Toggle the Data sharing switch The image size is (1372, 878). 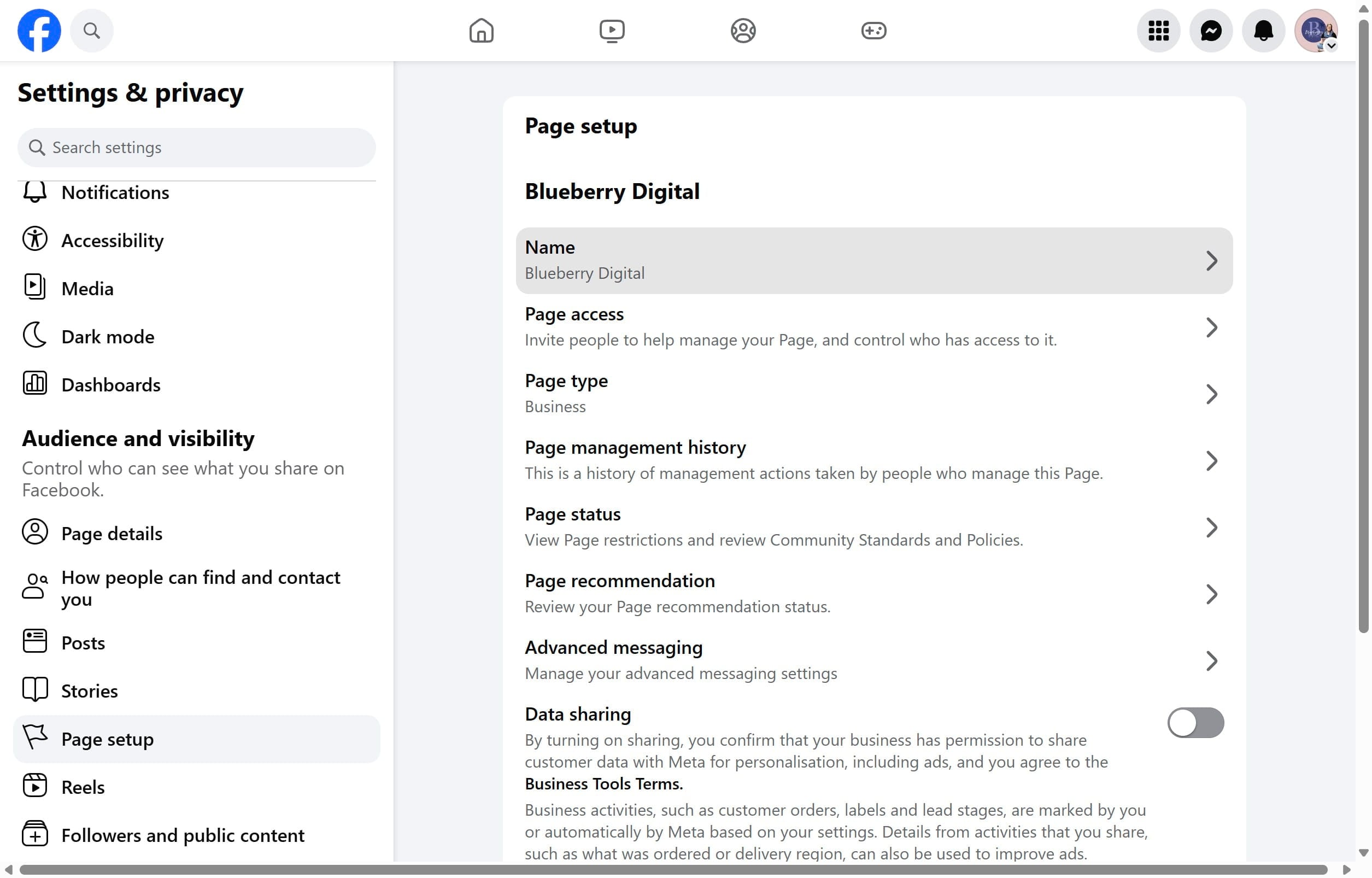click(1195, 723)
